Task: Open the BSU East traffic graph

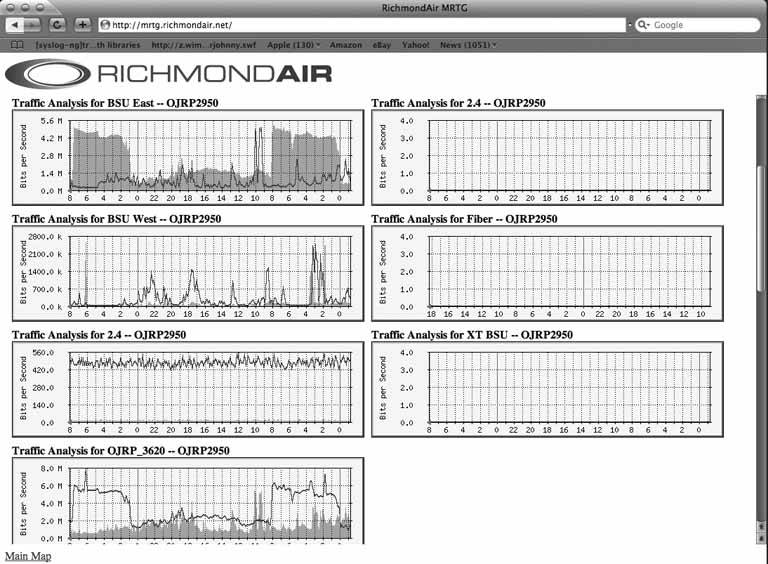Action: [x=187, y=156]
